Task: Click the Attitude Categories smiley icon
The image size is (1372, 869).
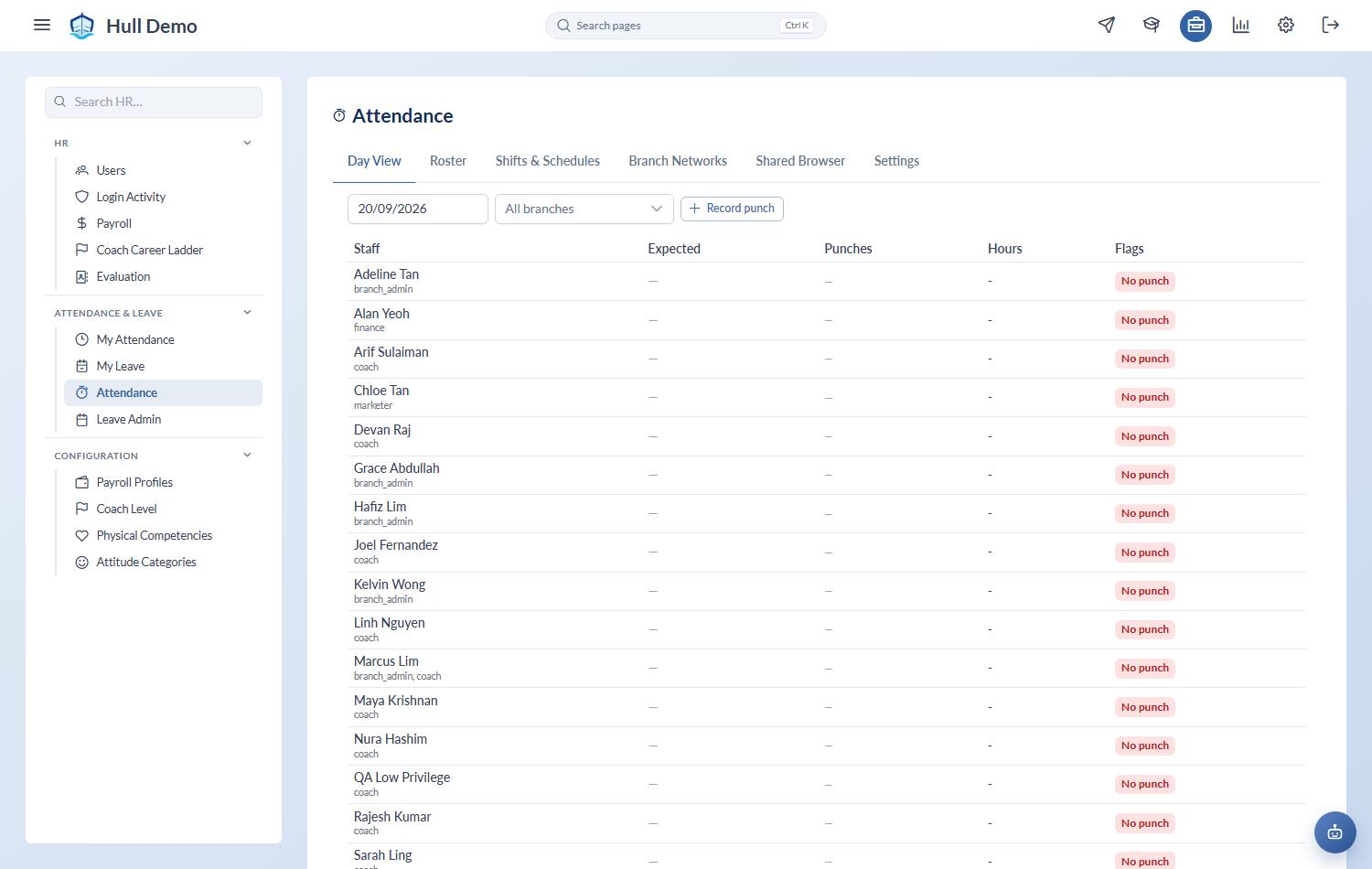Action: pyautogui.click(x=81, y=562)
